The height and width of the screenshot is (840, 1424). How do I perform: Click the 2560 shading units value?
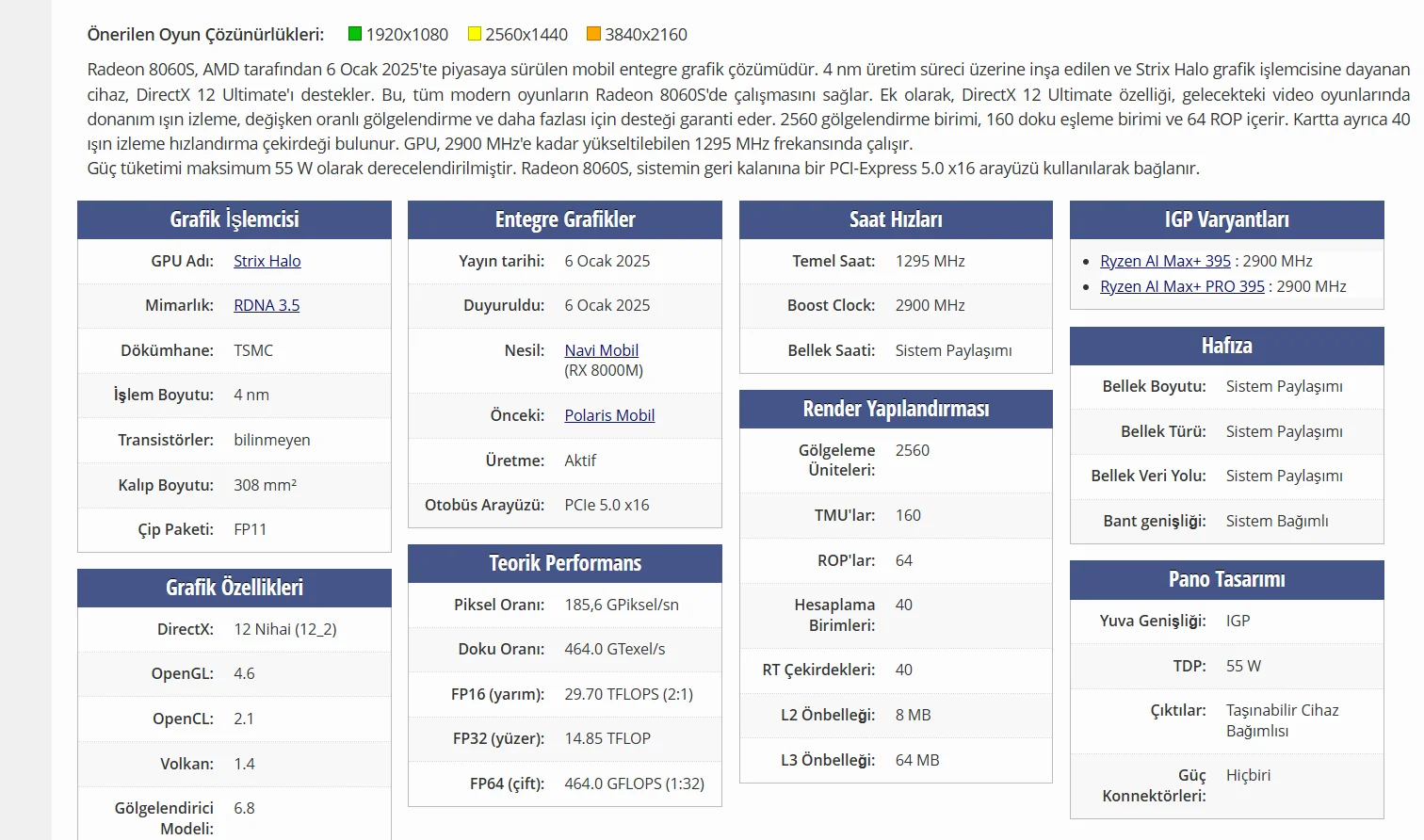[x=913, y=450]
